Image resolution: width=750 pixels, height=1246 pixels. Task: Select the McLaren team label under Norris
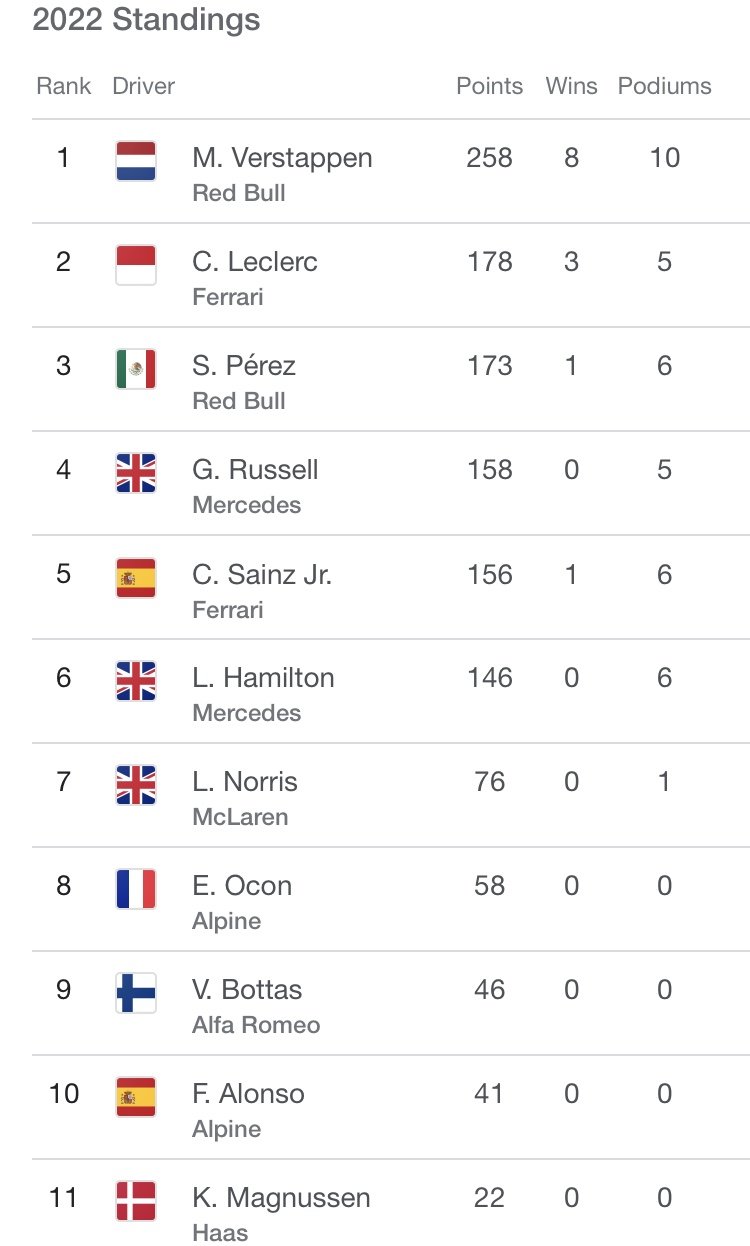pyautogui.click(x=240, y=817)
